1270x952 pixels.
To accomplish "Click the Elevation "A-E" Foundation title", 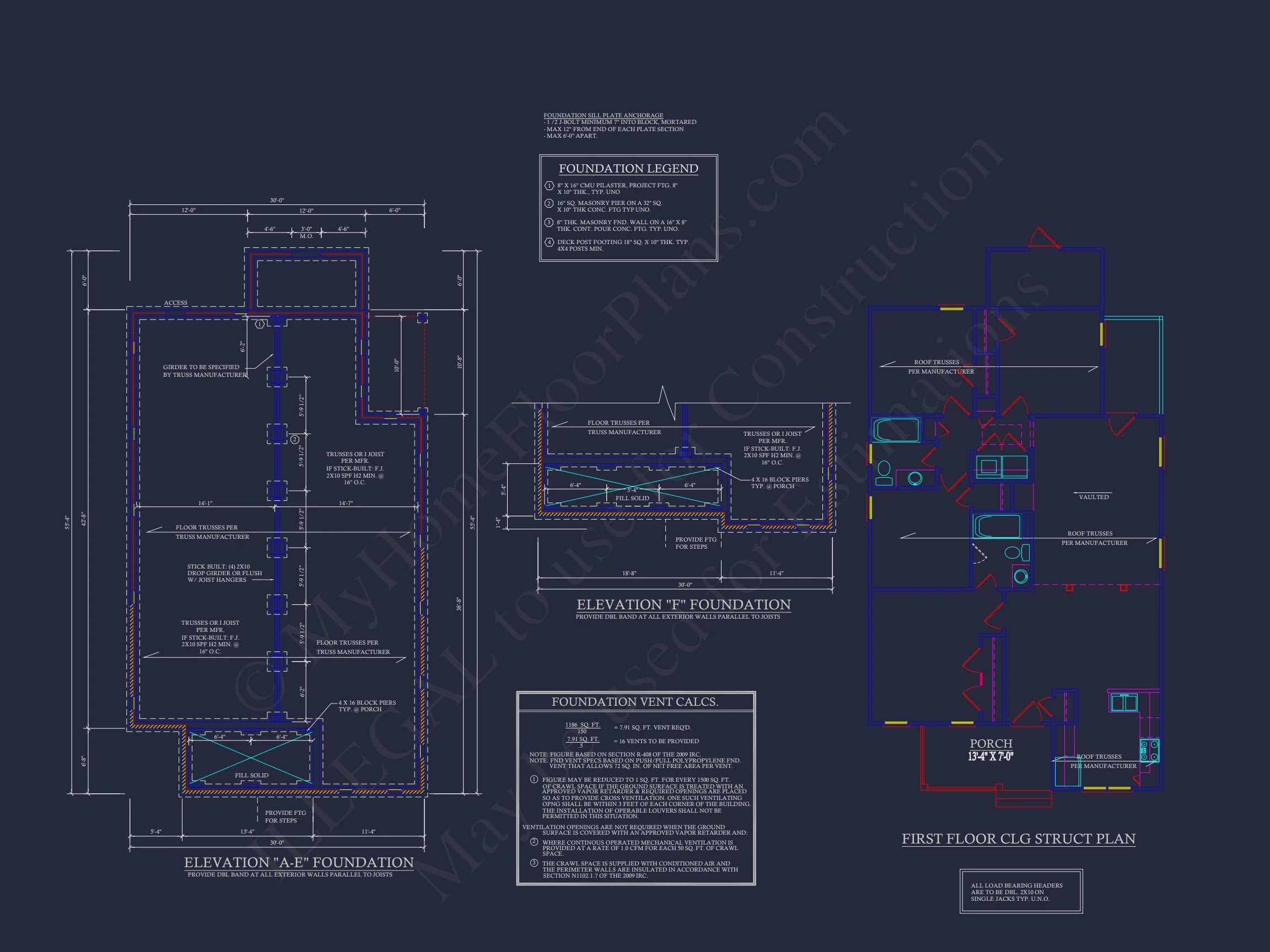I will (x=299, y=863).
